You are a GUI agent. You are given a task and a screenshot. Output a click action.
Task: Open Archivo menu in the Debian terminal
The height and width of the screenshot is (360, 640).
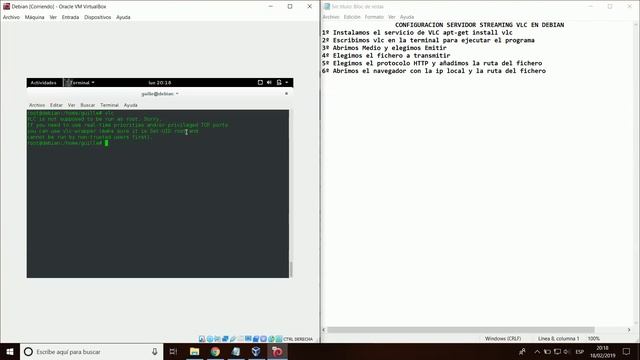[x=37, y=105]
